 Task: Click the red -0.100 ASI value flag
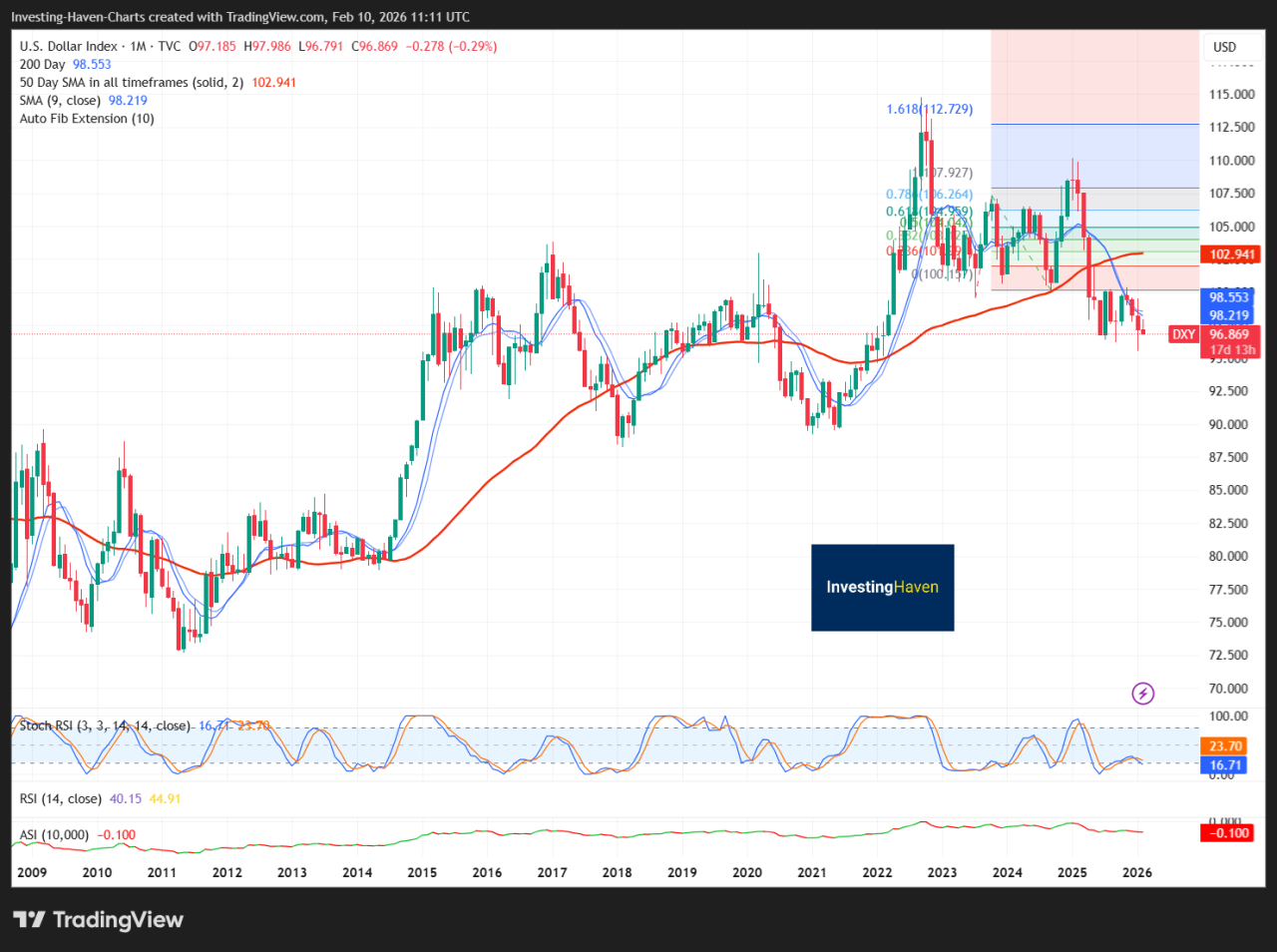pos(1225,832)
